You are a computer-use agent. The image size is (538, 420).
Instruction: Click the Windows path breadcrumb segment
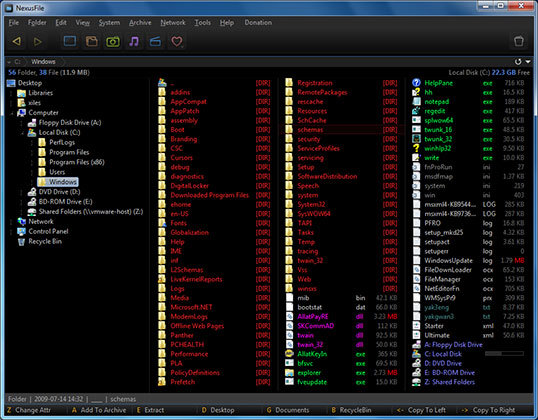pyautogui.click(x=43, y=62)
